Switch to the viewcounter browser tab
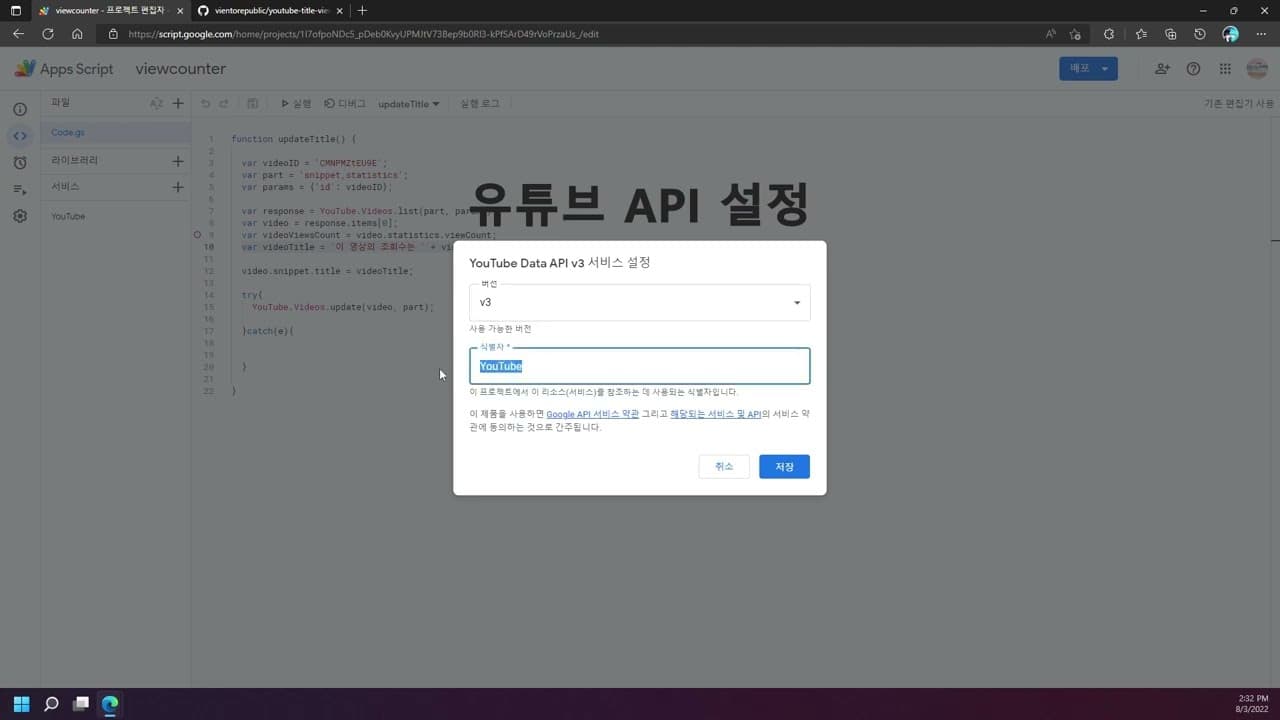Image resolution: width=1280 pixels, height=720 pixels. pyautogui.click(x=108, y=10)
